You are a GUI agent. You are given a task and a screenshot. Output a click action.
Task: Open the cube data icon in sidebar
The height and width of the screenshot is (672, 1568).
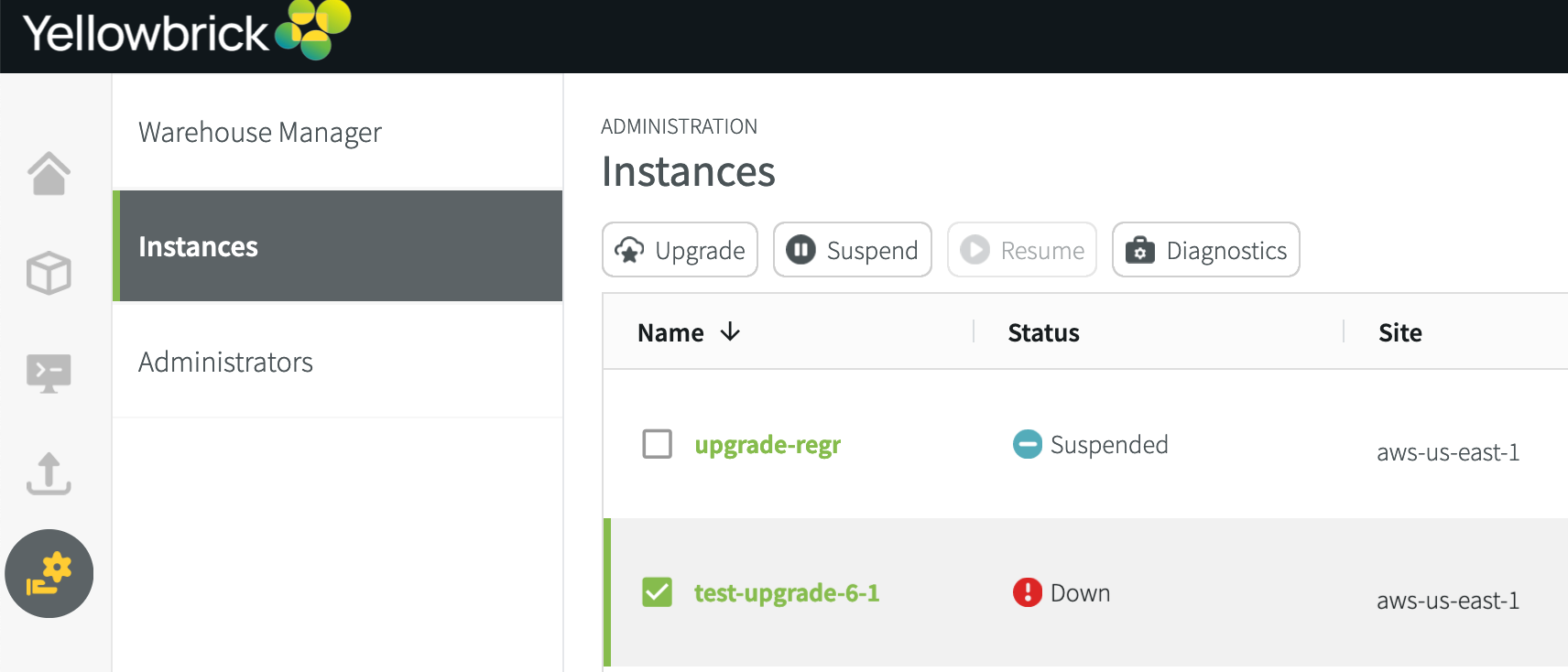pyautogui.click(x=49, y=273)
